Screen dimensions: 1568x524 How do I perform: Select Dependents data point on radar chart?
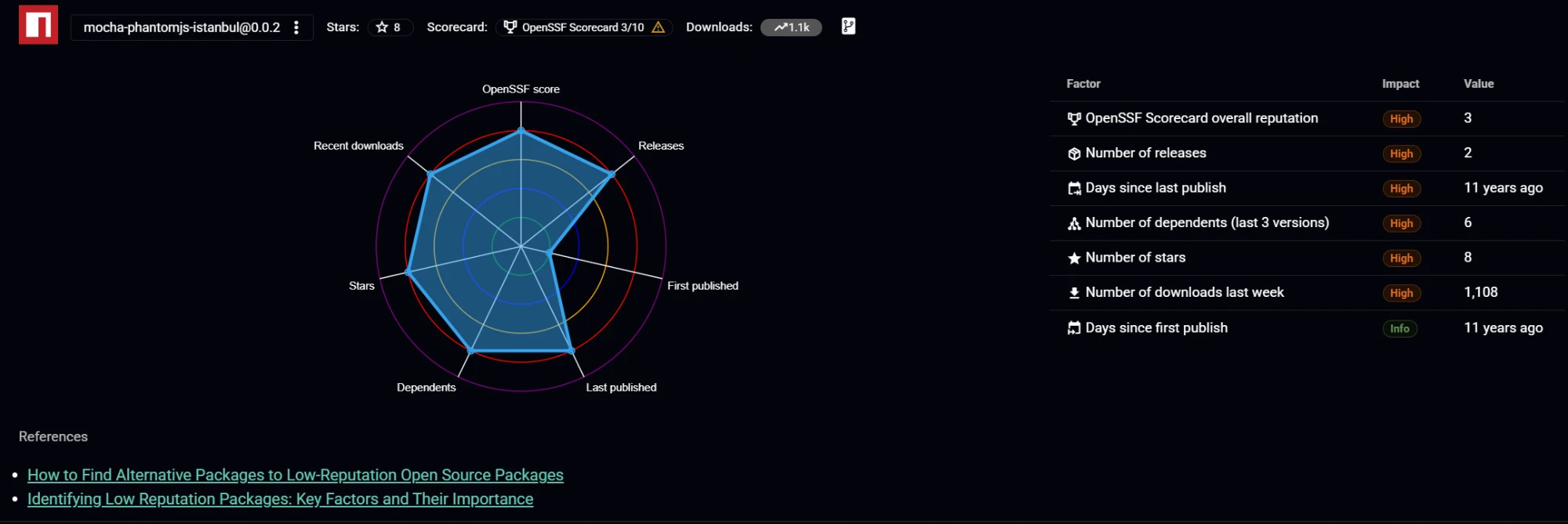[x=470, y=350]
